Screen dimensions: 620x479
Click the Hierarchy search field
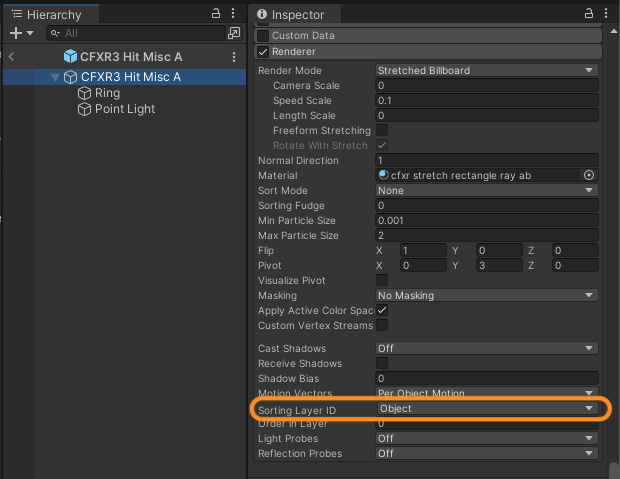point(136,33)
